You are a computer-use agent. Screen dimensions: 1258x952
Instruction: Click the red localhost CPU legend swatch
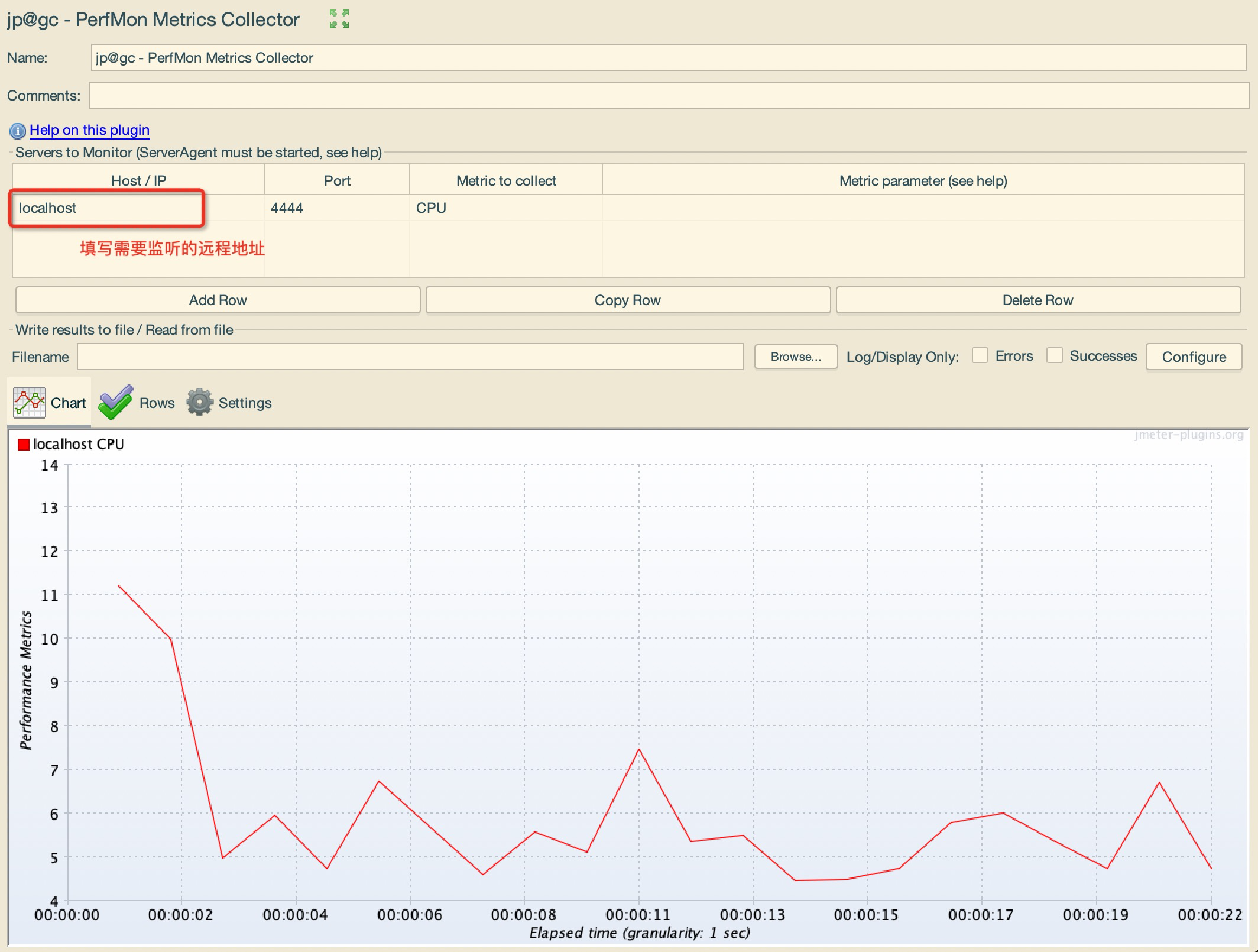point(24,445)
